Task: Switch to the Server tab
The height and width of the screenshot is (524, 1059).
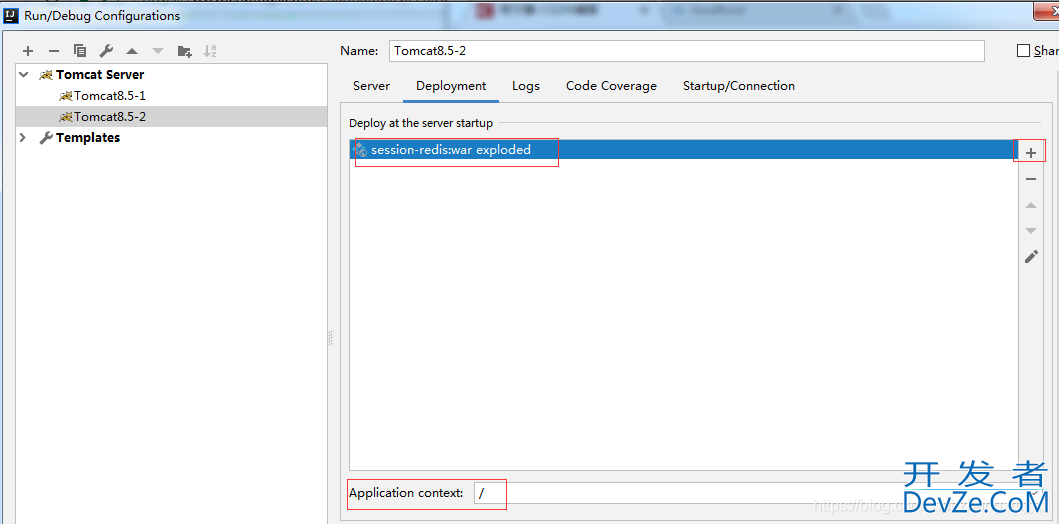Action: pyautogui.click(x=371, y=86)
